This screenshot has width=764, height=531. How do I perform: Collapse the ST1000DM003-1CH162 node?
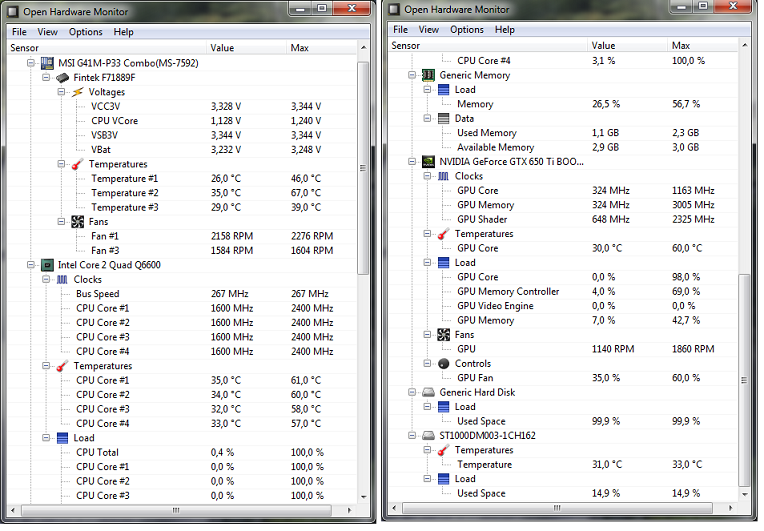[412, 436]
